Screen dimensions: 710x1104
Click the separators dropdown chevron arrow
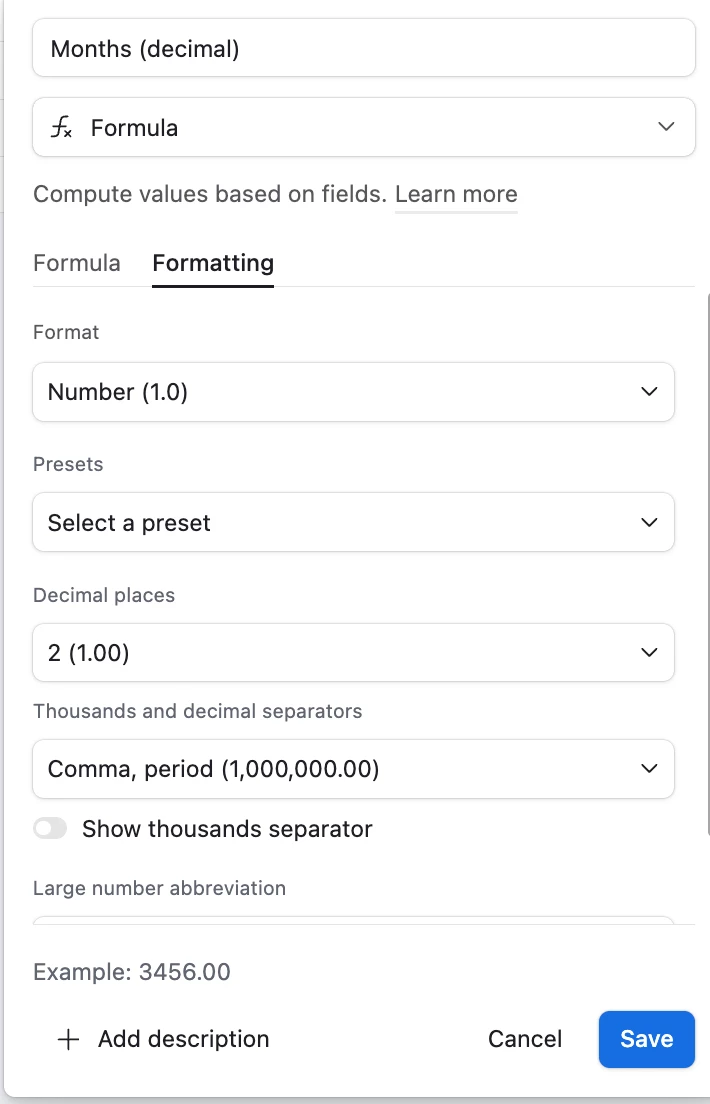pos(649,768)
